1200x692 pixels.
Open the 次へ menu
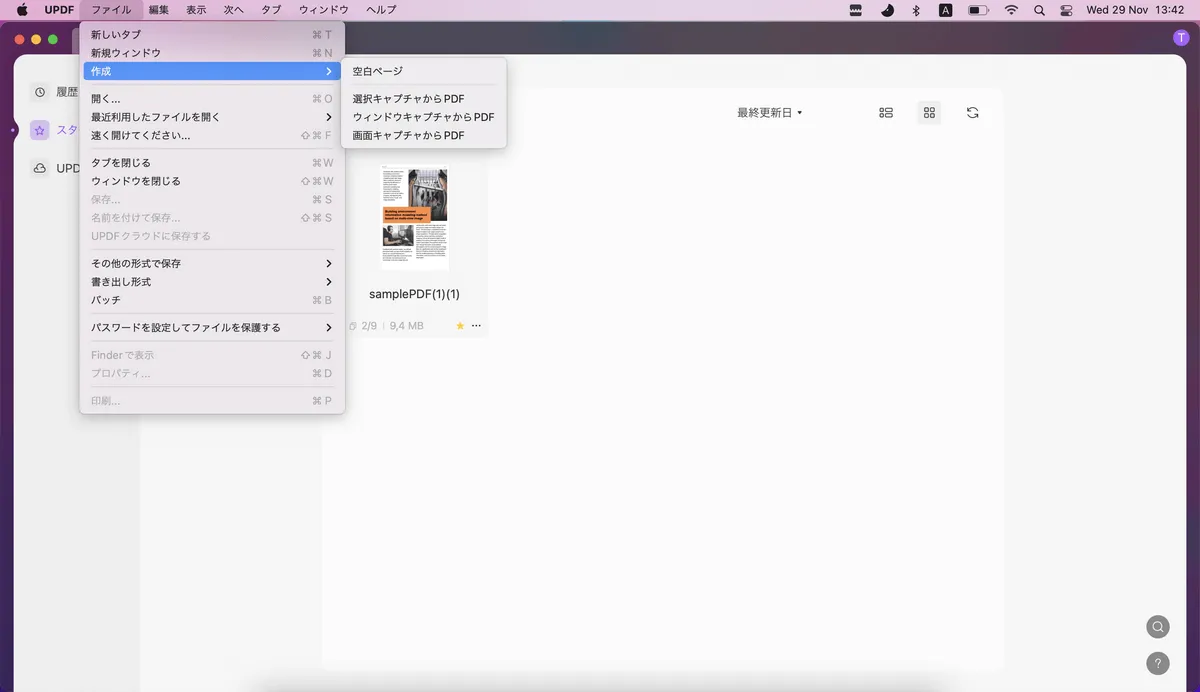(234, 10)
